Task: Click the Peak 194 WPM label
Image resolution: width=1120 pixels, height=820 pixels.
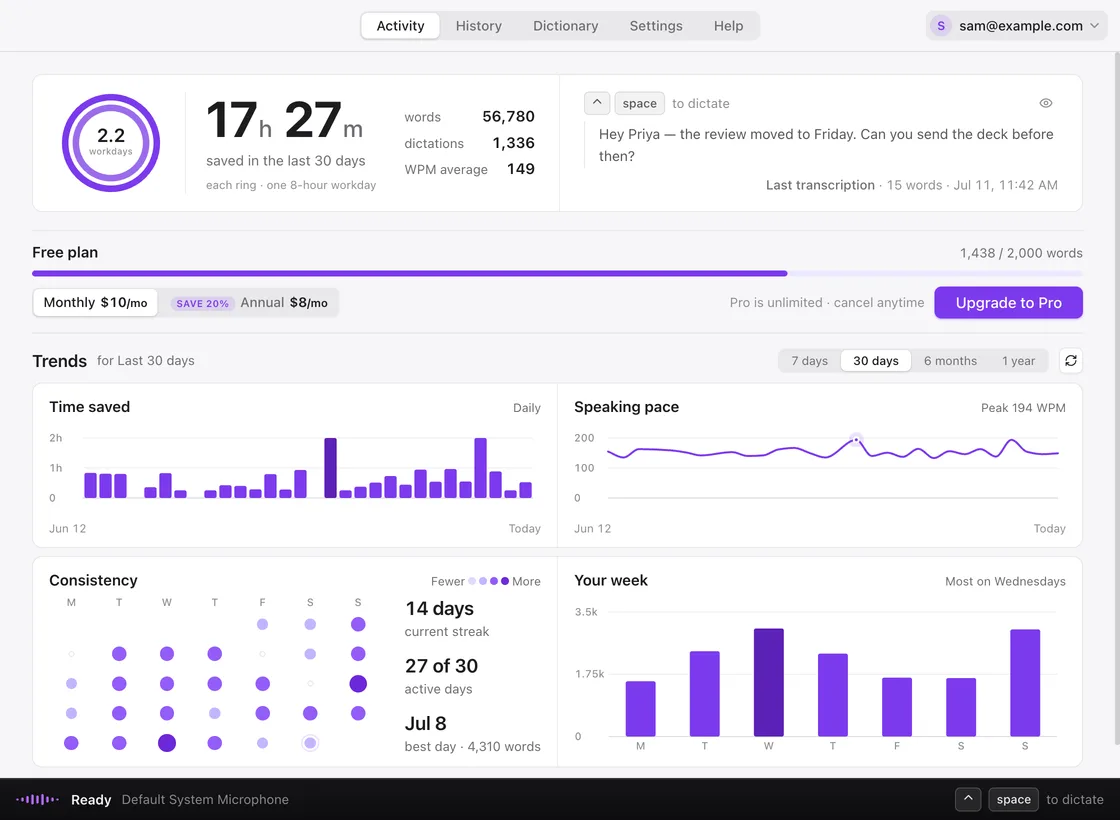Action: click(1023, 408)
